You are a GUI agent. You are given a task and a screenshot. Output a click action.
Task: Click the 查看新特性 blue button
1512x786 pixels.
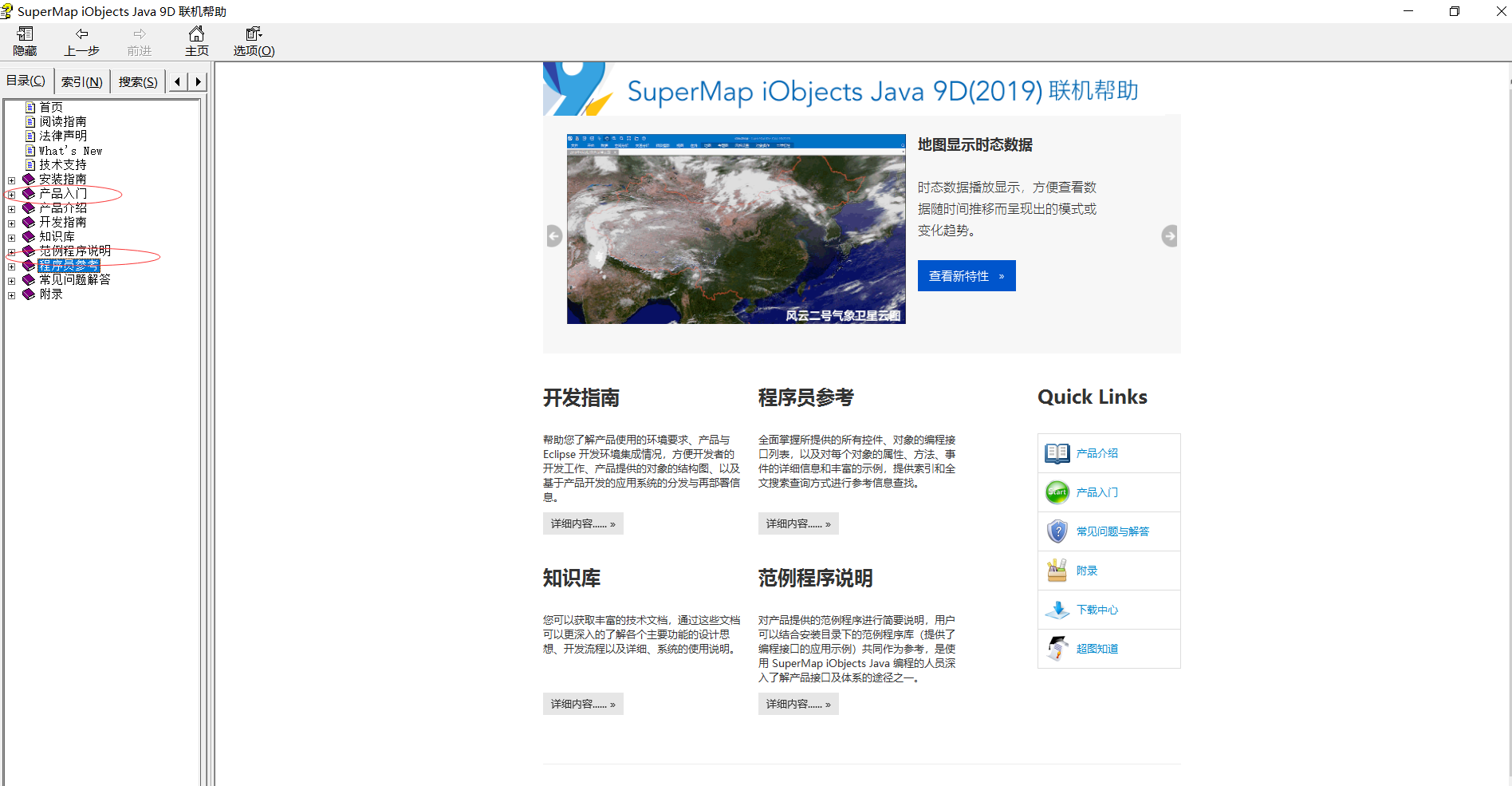coord(967,276)
